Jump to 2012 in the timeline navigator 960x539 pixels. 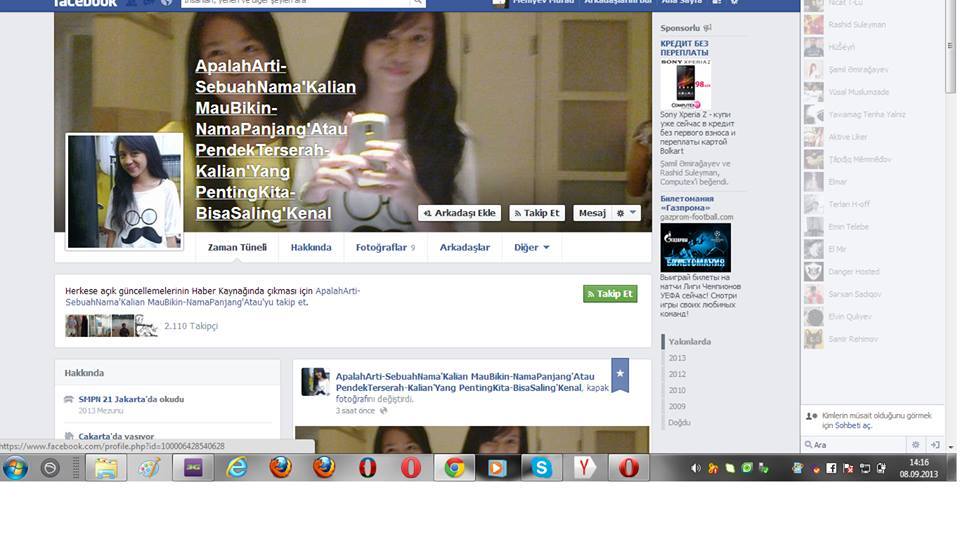click(x=677, y=374)
